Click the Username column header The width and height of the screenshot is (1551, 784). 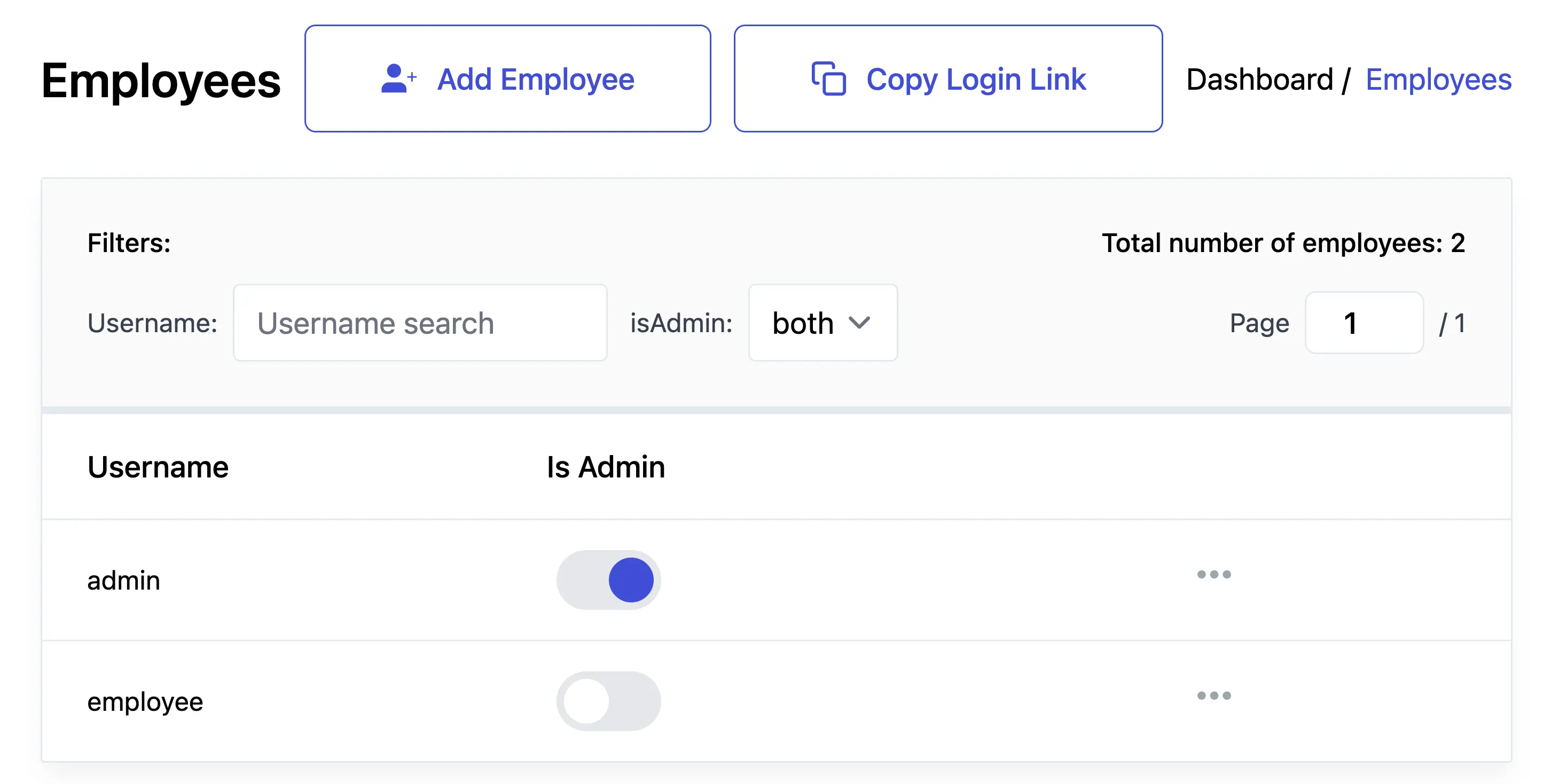coord(158,467)
